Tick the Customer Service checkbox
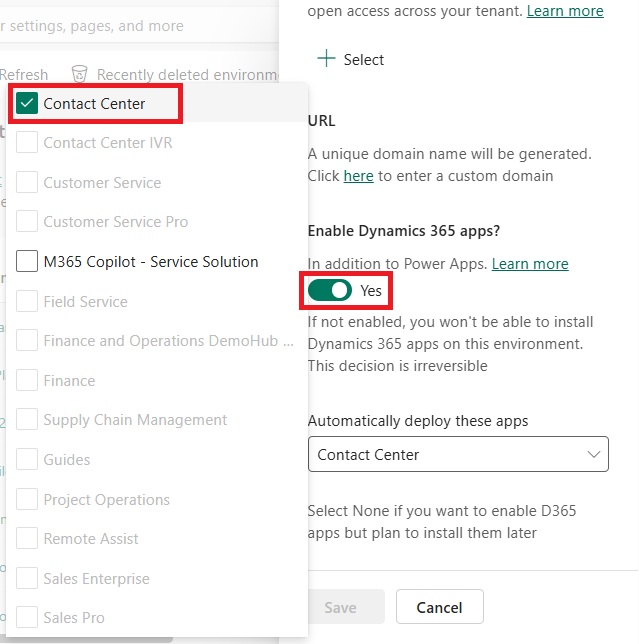 (27, 182)
